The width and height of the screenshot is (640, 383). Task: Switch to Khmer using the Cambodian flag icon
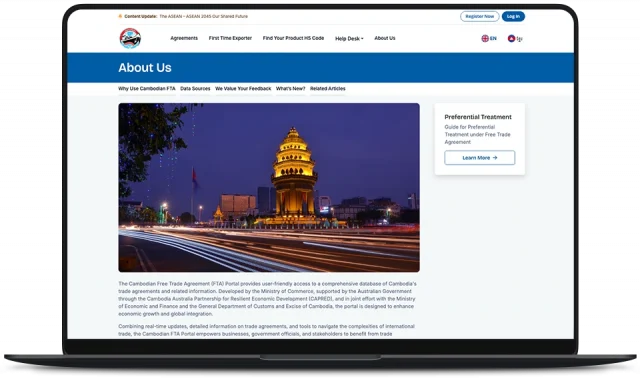pos(511,38)
